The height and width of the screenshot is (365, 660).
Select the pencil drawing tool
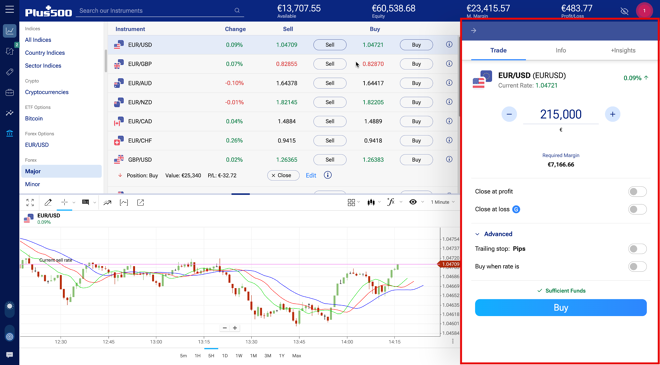48,202
